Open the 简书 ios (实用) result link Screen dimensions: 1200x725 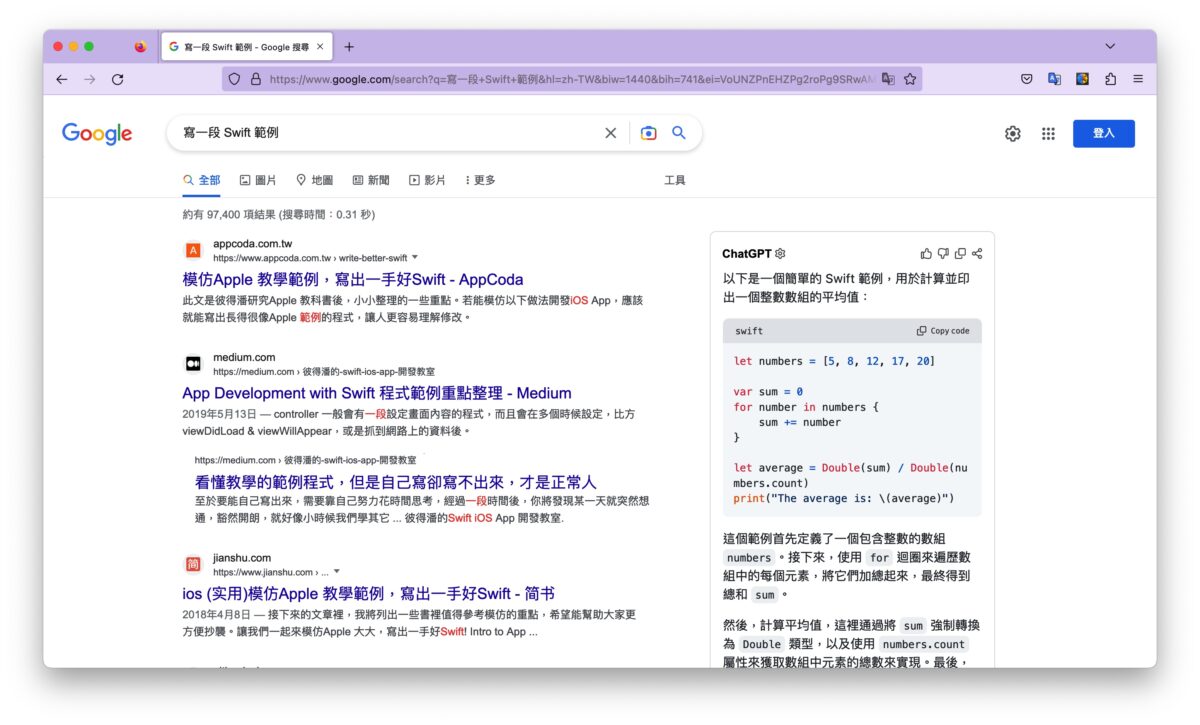pos(368,593)
